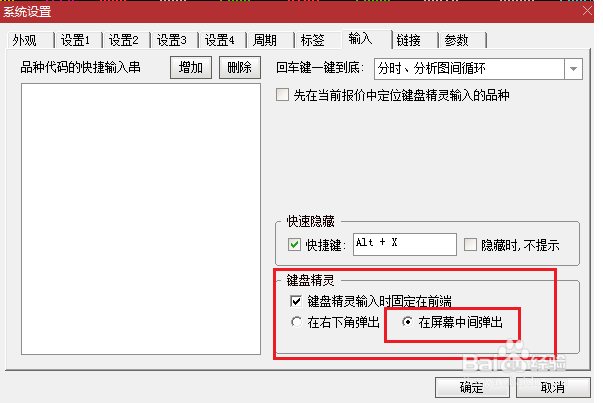The width and height of the screenshot is (603, 403).
Task: Click the 删除 button
Action: click(x=240, y=68)
